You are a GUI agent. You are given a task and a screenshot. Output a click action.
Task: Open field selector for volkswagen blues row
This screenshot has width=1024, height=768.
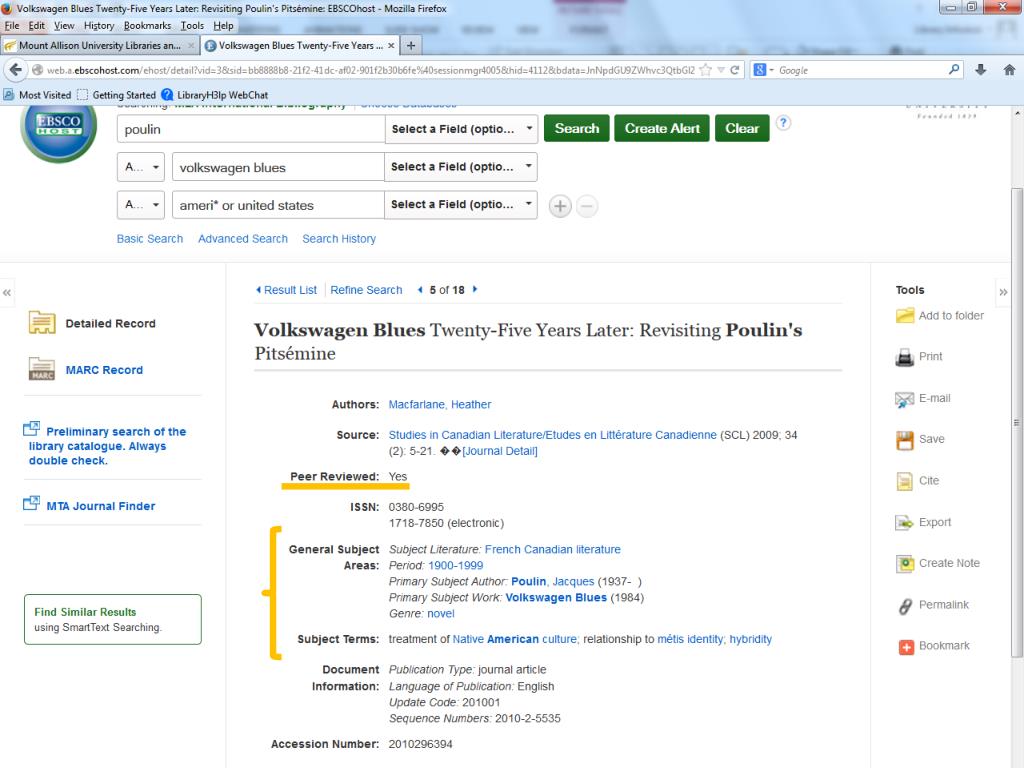pos(461,167)
